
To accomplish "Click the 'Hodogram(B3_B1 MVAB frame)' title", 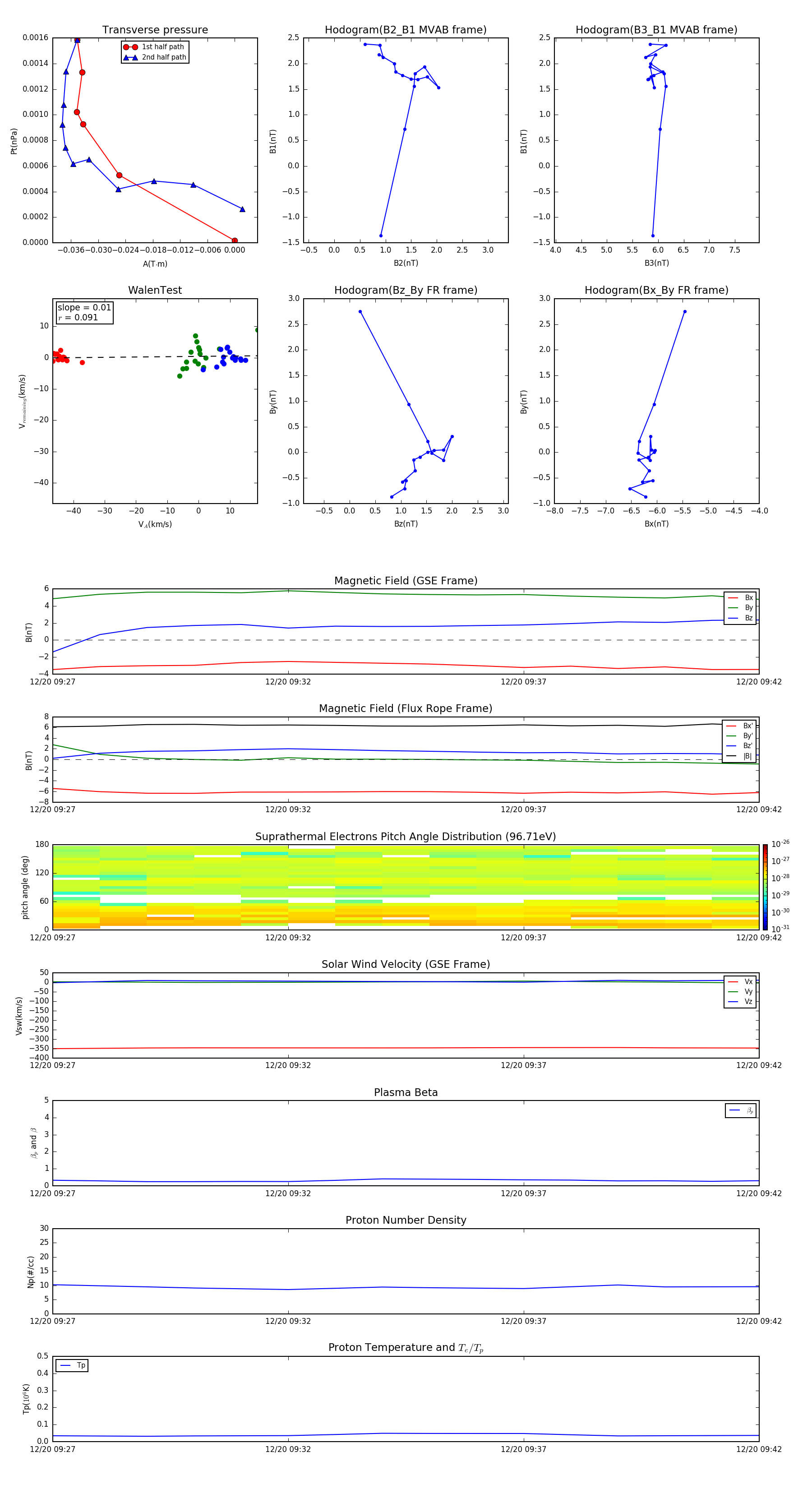I will [656, 30].
